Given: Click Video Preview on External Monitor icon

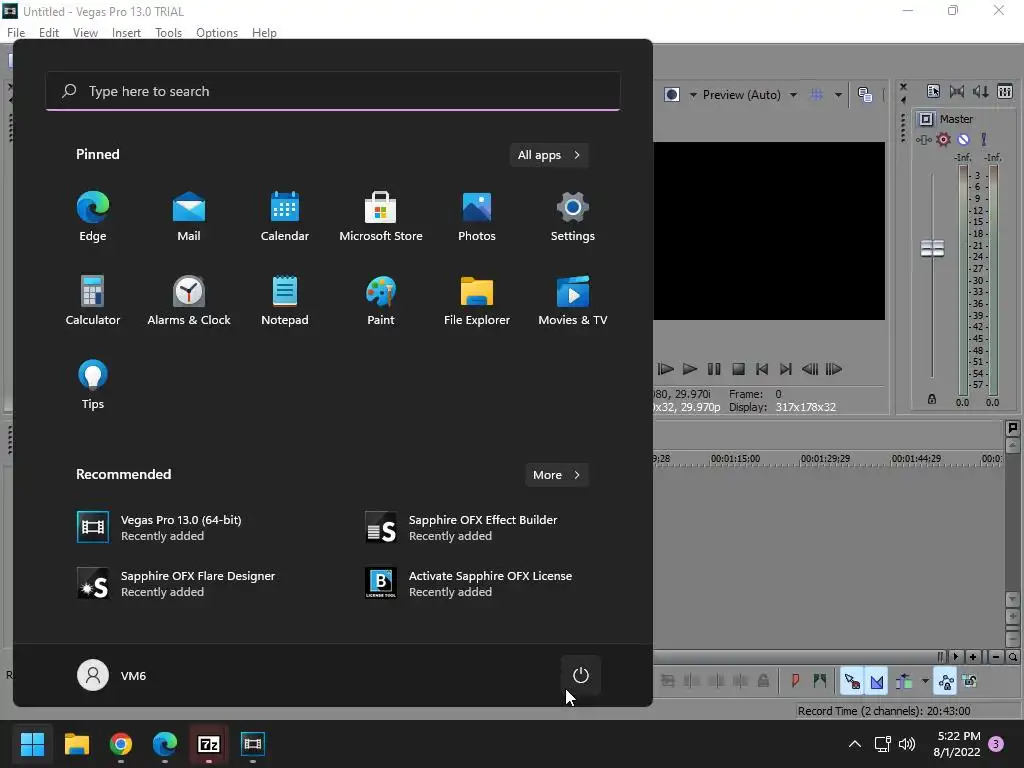Looking at the screenshot, I should point(672,95).
